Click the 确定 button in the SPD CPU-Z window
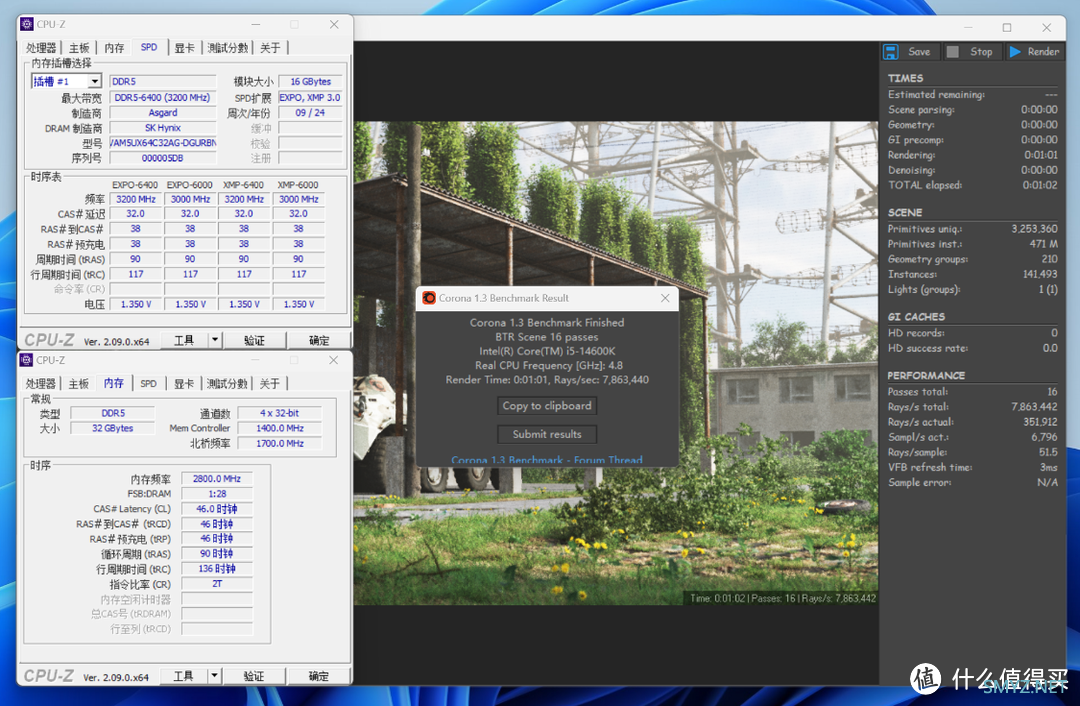This screenshot has width=1080, height=706. click(319, 340)
